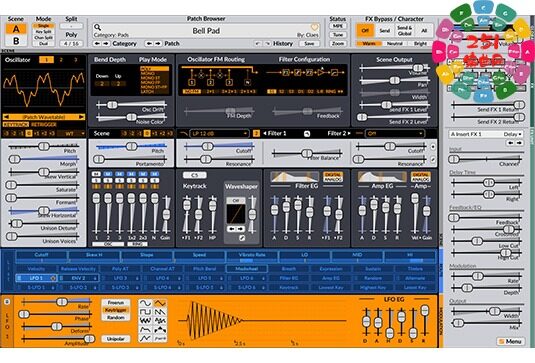Select the envelope LFO shape icon
The image size is (535, 363).
(x=145, y=330)
